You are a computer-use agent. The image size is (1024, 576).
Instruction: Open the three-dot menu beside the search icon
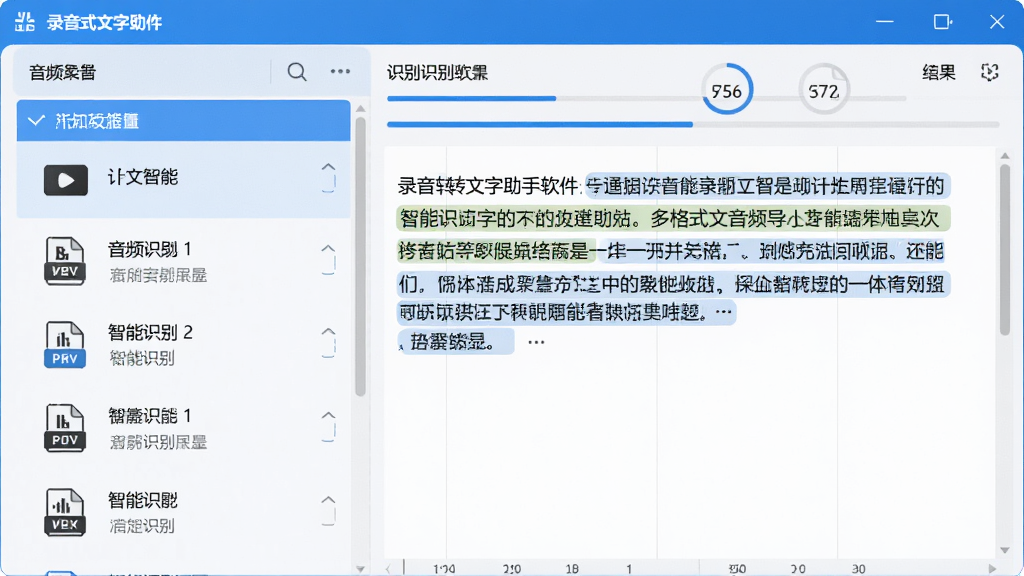tap(340, 71)
